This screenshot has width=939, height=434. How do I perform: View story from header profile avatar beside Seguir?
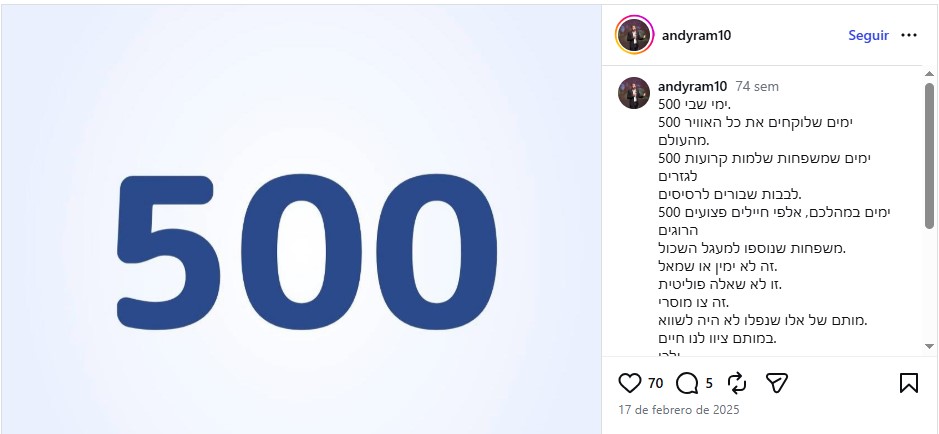click(x=634, y=35)
